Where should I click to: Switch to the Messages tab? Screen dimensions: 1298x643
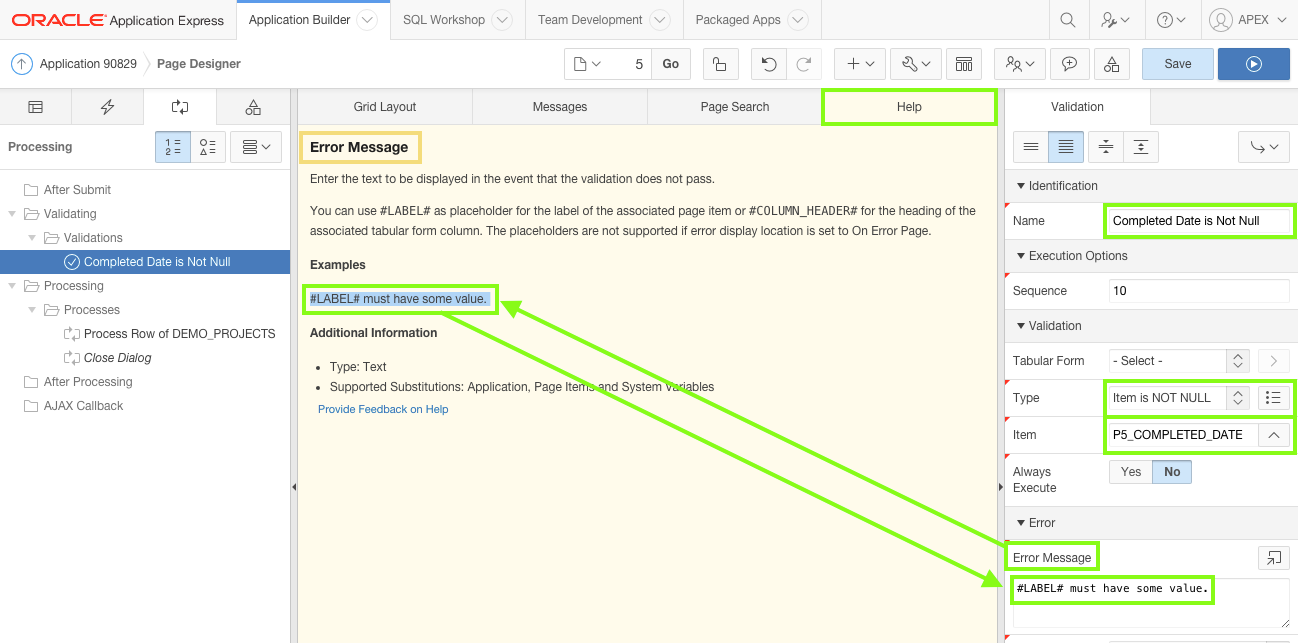[x=559, y=106]
